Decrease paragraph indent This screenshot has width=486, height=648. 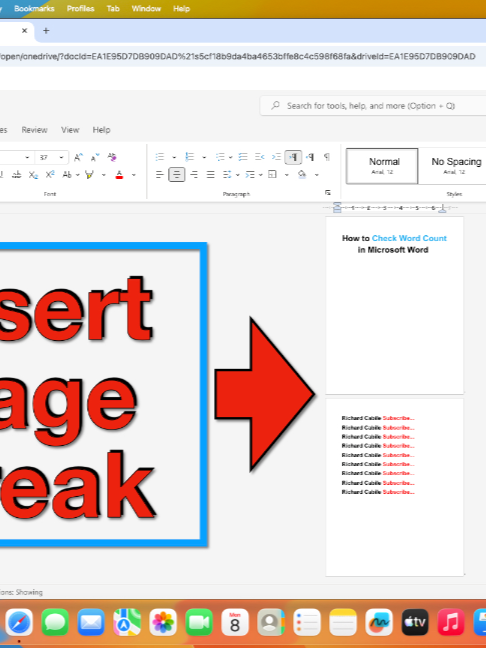pyautogui.click(x=260, y=157)
